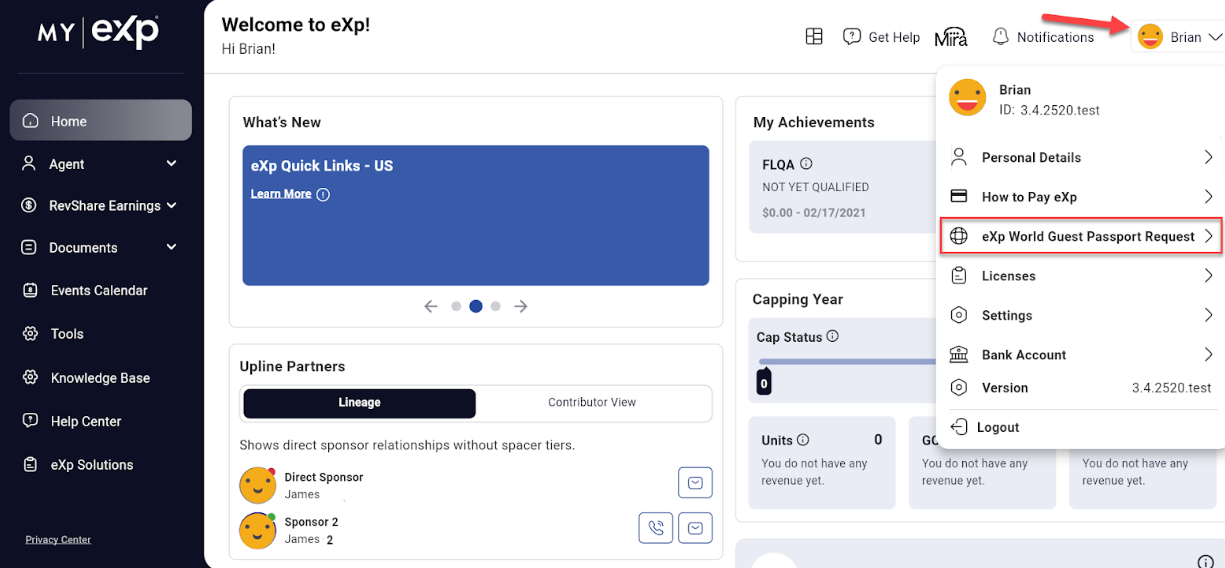The height and width of the screenshot is (568, 1225).
Task: Select the Lineage view toggle
Action: (359, 403)
